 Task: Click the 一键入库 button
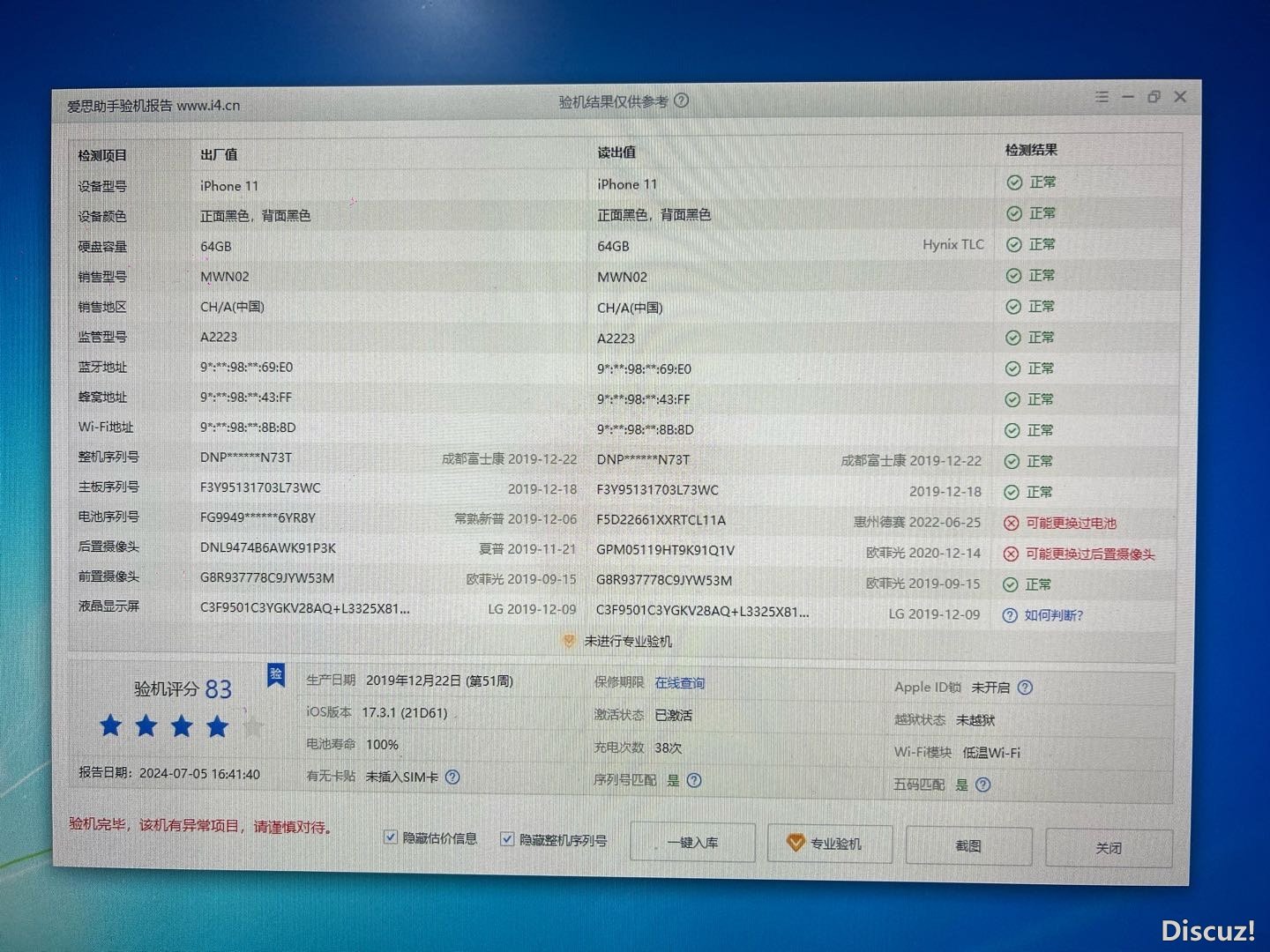pyautogui.click(x=693, y=843)
